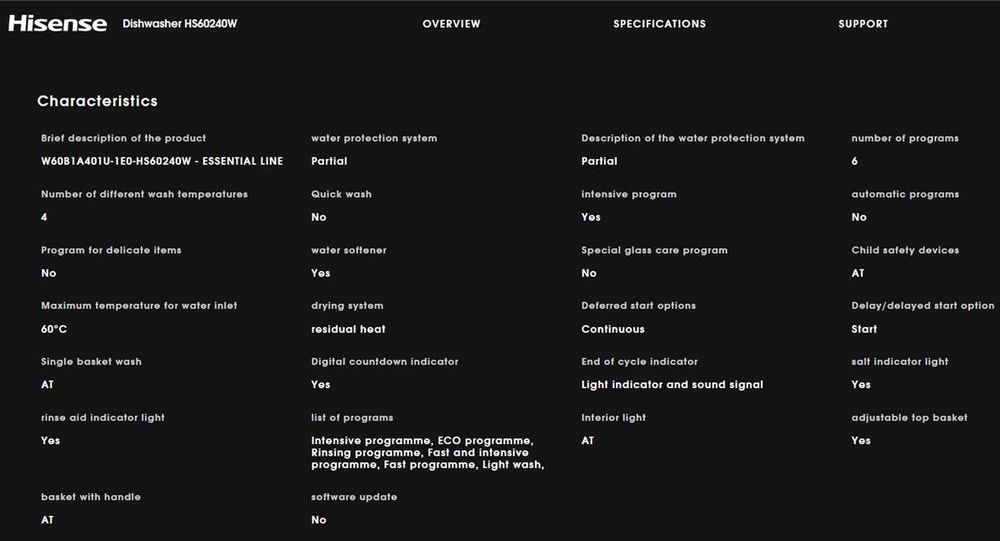
Task: Select the Dishwasher HS60240W product title
Action: coord(180,24)
